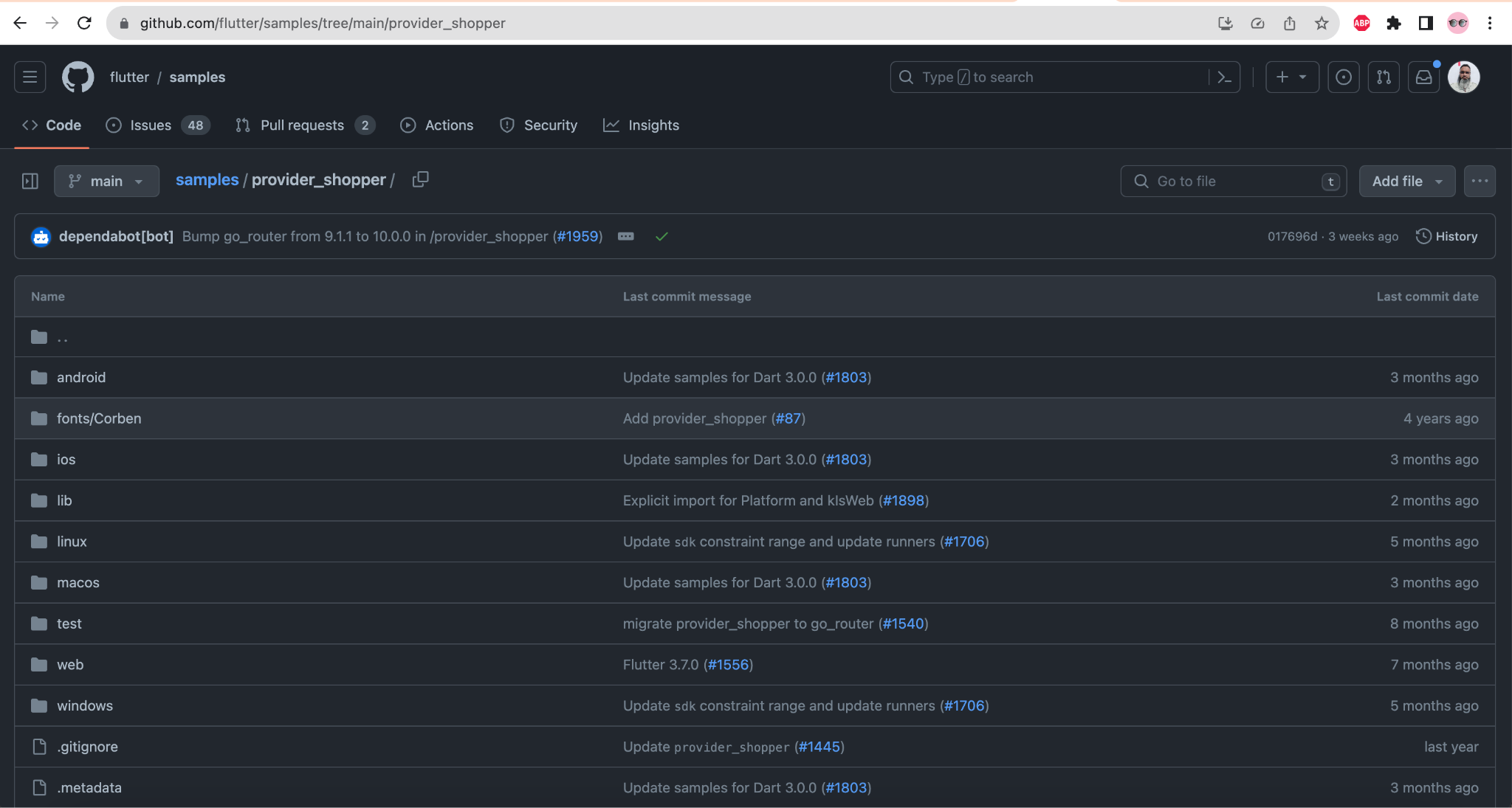The width and height of the screenshot is (1512, 808).
Task: Click the GitHub Octocat logo
Action: (x=78, y=77)
